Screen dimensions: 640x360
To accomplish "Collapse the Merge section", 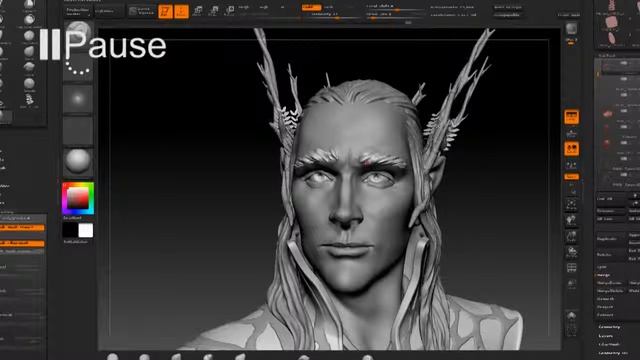I will click(604, 275).
